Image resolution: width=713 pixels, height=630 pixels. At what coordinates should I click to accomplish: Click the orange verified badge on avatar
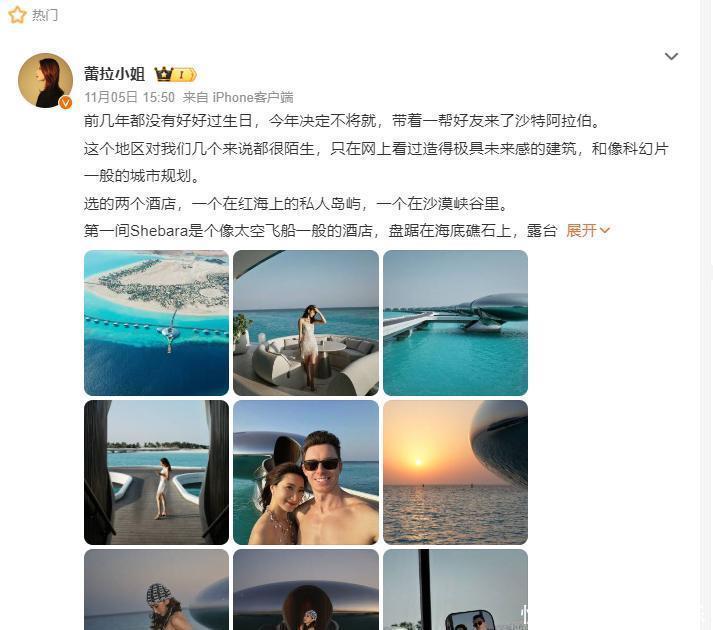66,103
